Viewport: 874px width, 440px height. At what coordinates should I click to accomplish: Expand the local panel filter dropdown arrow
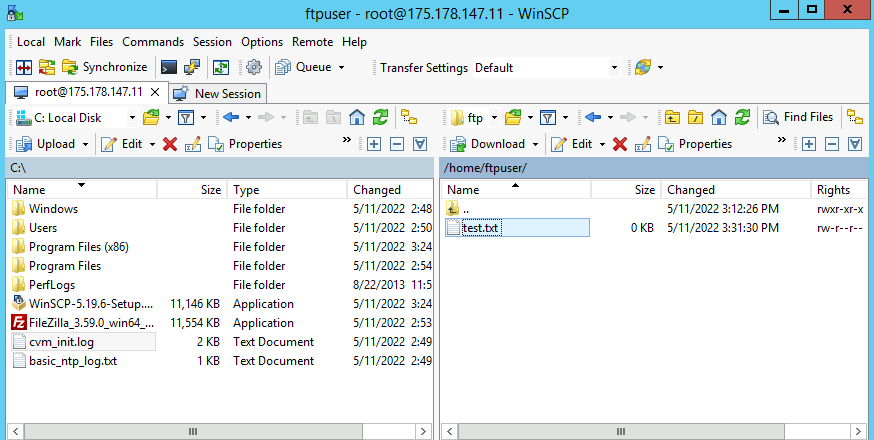(203, 117)
